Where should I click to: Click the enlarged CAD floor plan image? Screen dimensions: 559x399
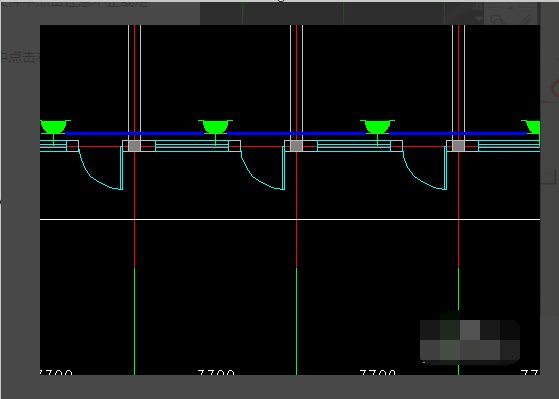[290, 200]
